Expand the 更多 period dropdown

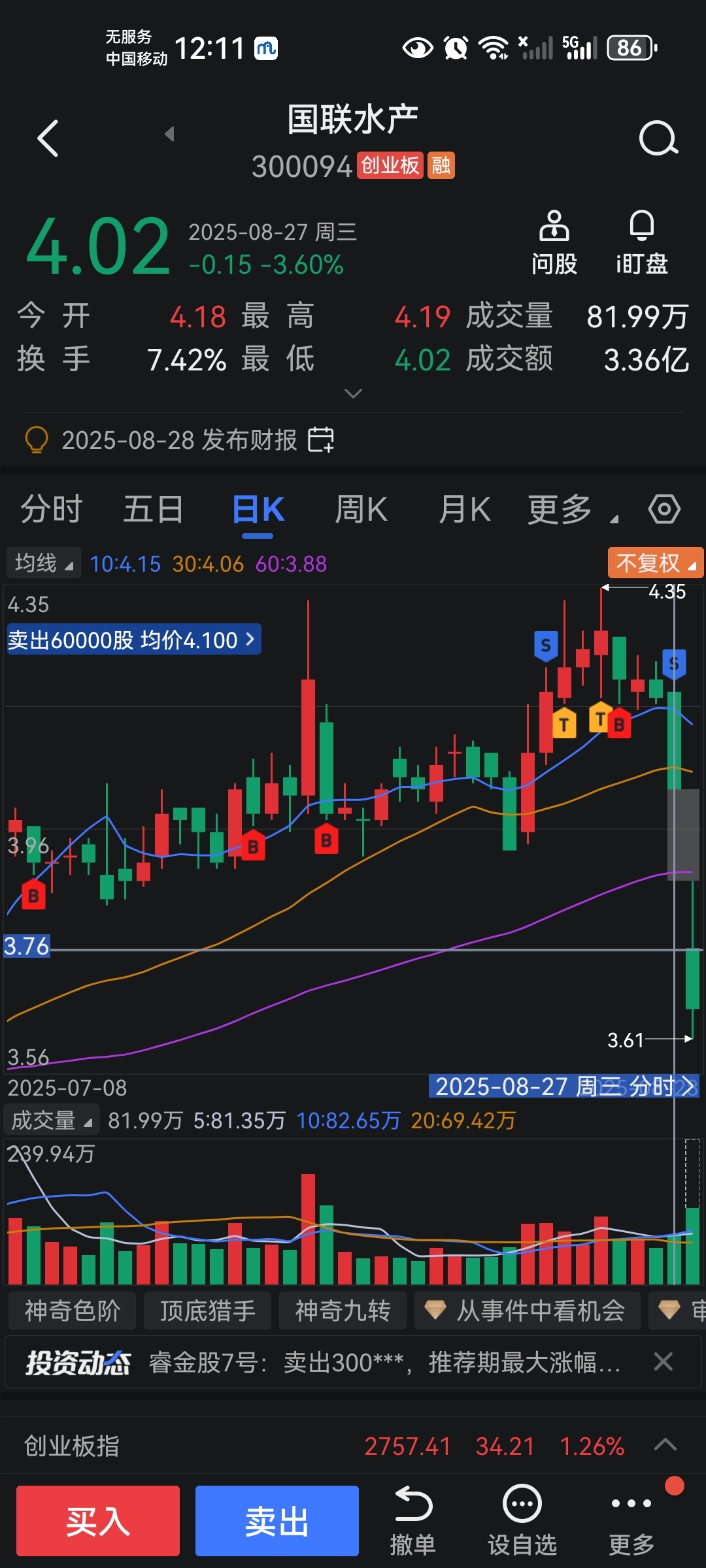click(x=573, y=510)
